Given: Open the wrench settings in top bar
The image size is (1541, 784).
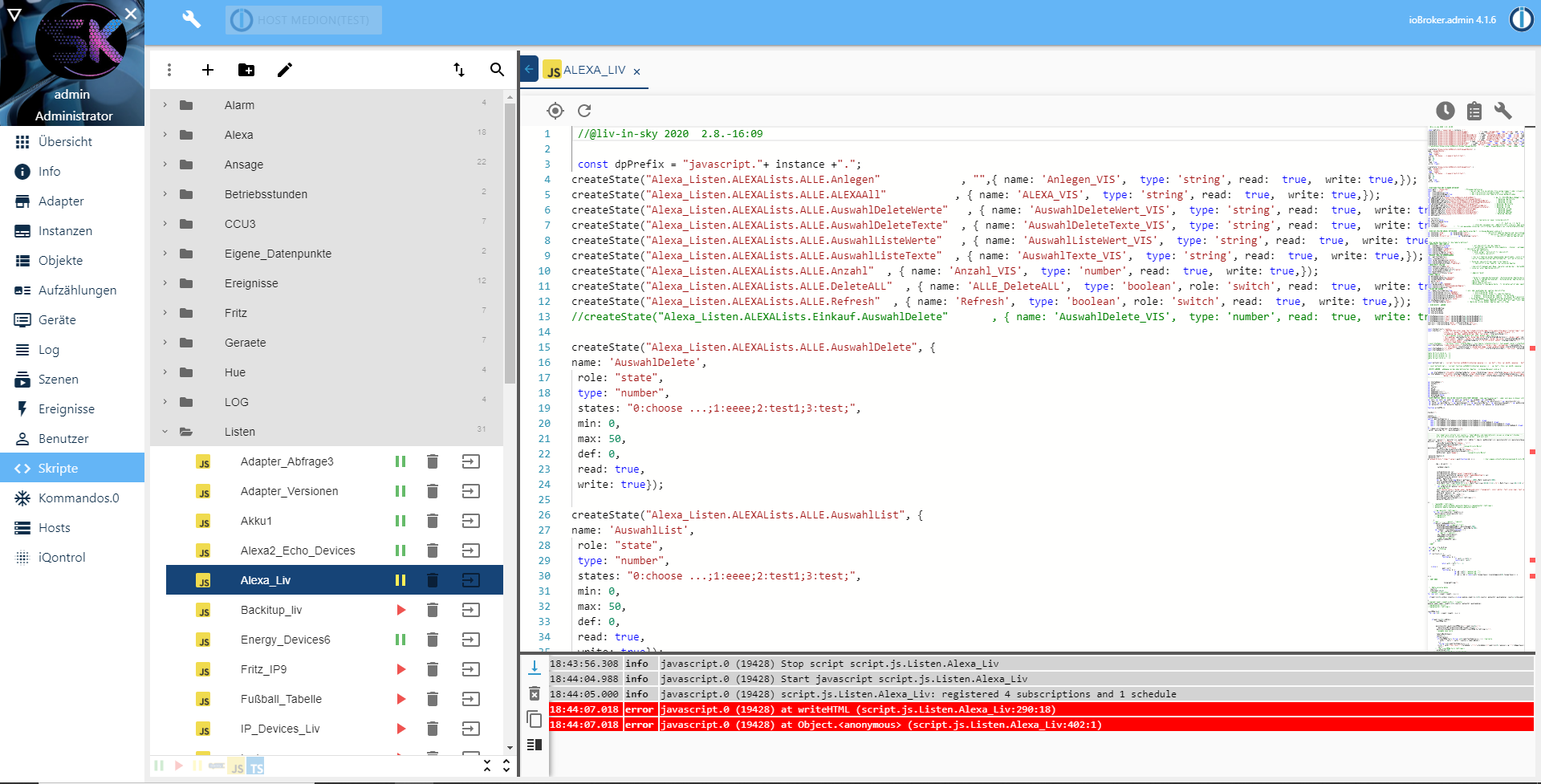Looking at the screenshot, I should 191,19.
